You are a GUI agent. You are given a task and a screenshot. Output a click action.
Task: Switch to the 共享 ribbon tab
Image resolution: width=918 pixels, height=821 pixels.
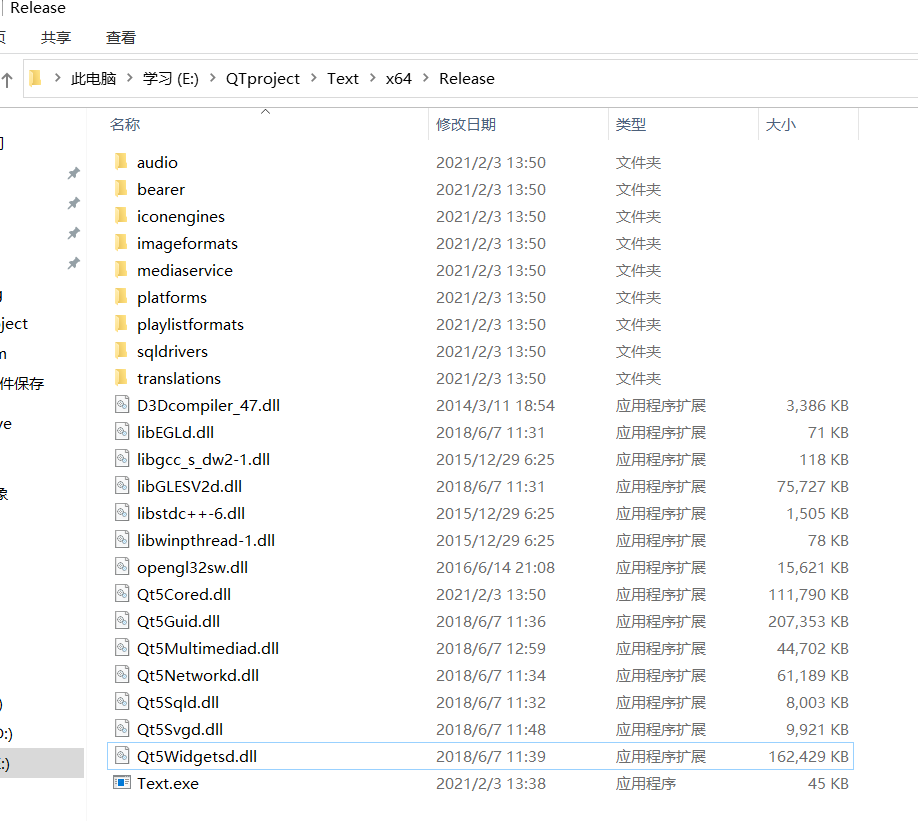[55, 37]
